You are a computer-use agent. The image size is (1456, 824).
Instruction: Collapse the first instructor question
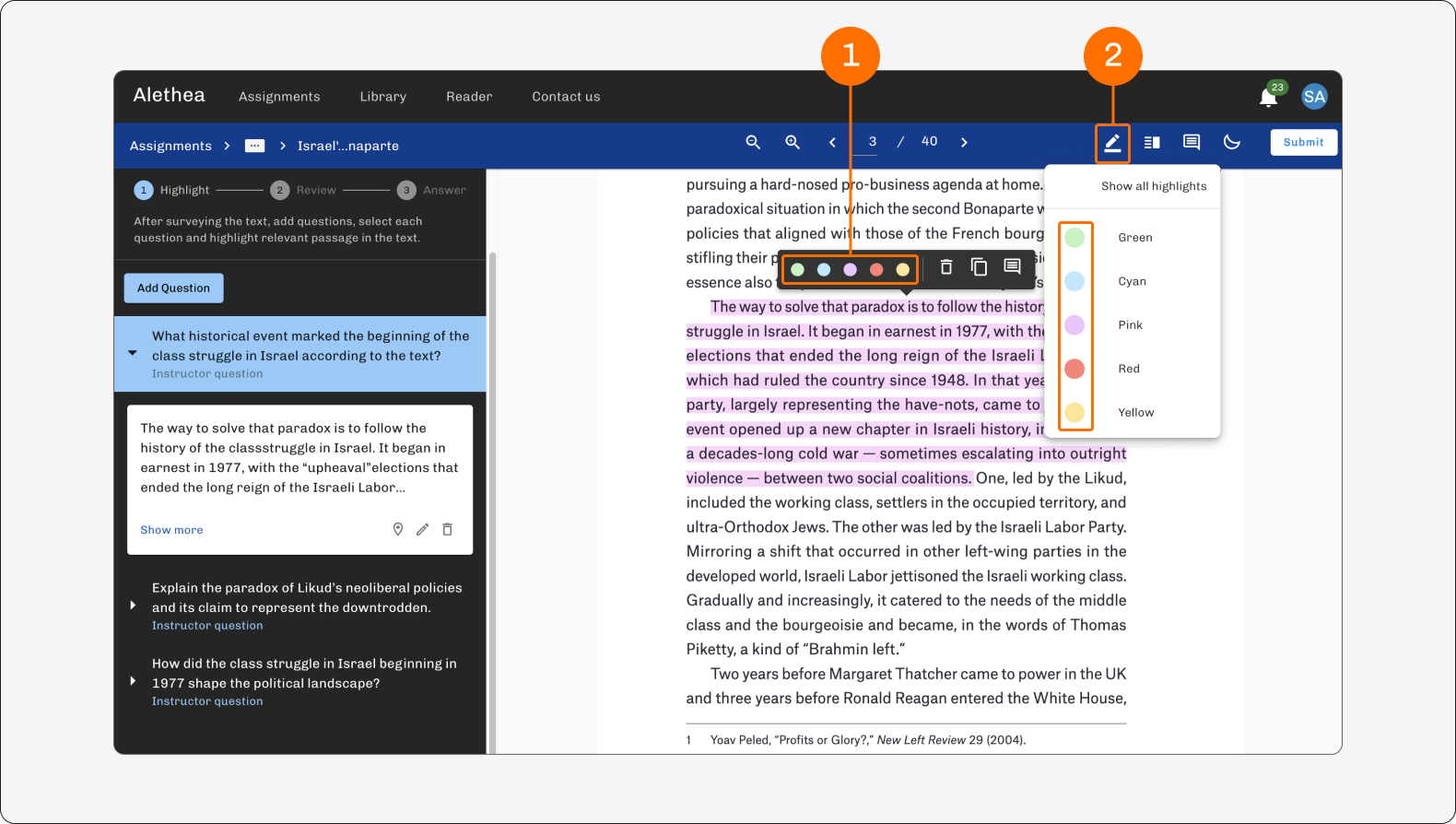[133, 353]
